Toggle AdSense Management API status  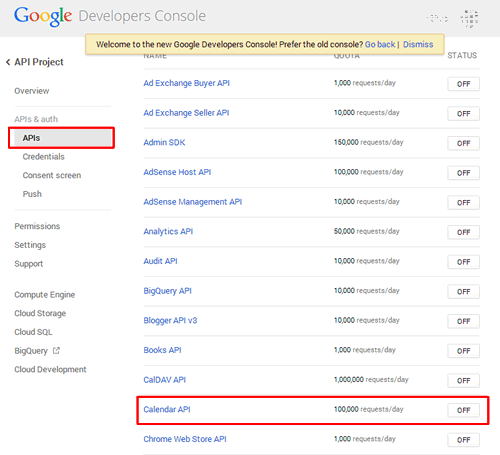(463, 203)
